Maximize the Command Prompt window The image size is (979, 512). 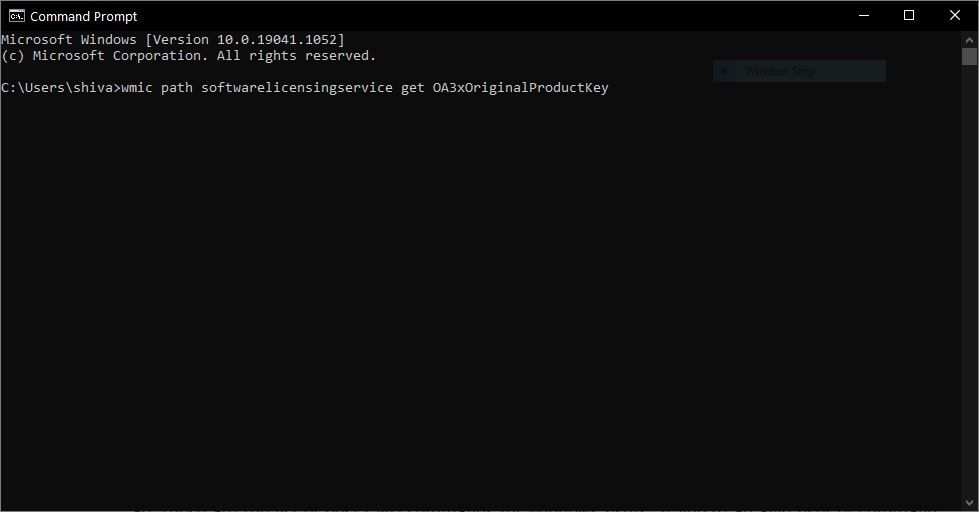(x=909, y=16)
